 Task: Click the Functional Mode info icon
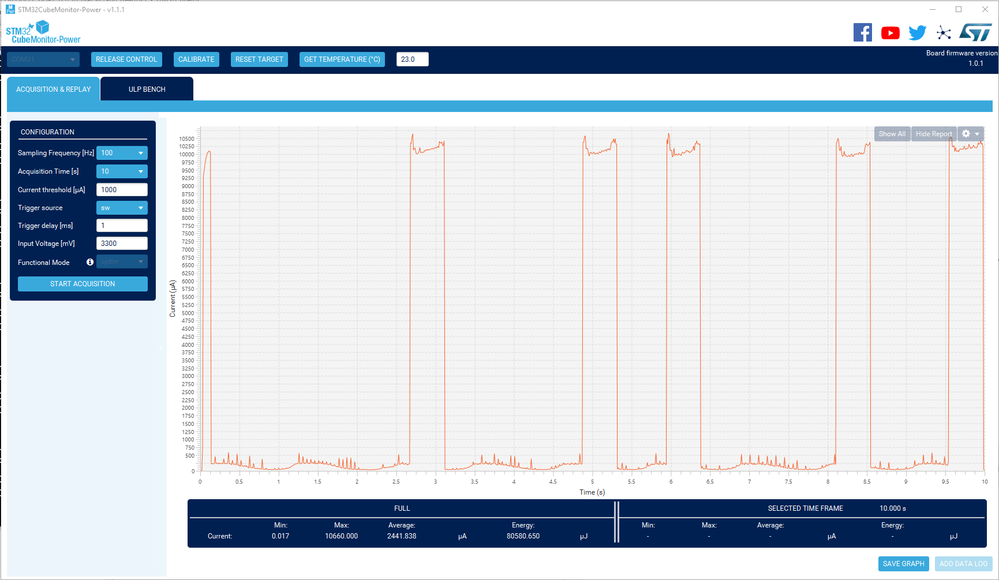90,262
